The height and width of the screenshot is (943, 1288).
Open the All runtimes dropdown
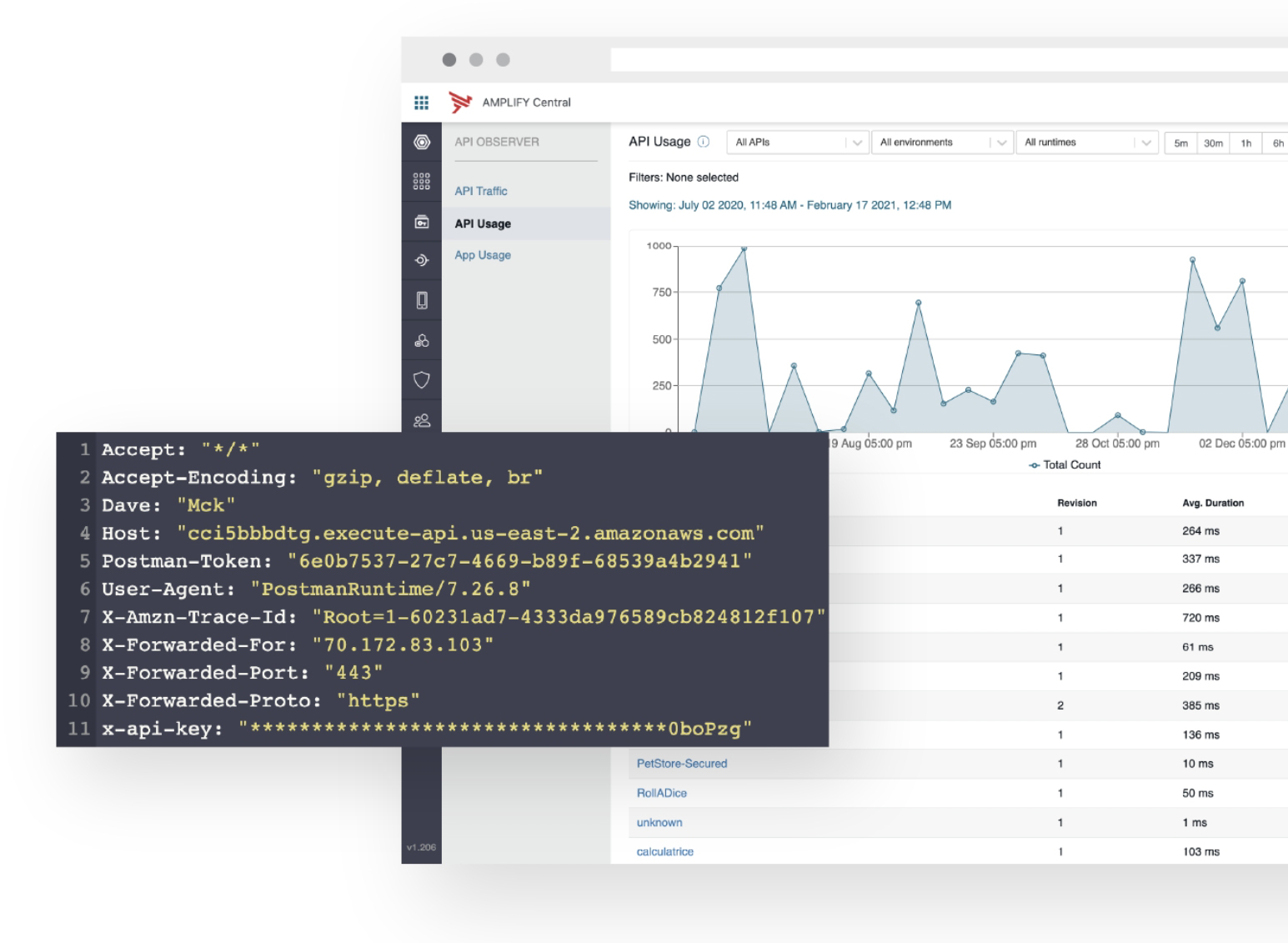(1087, 143)
